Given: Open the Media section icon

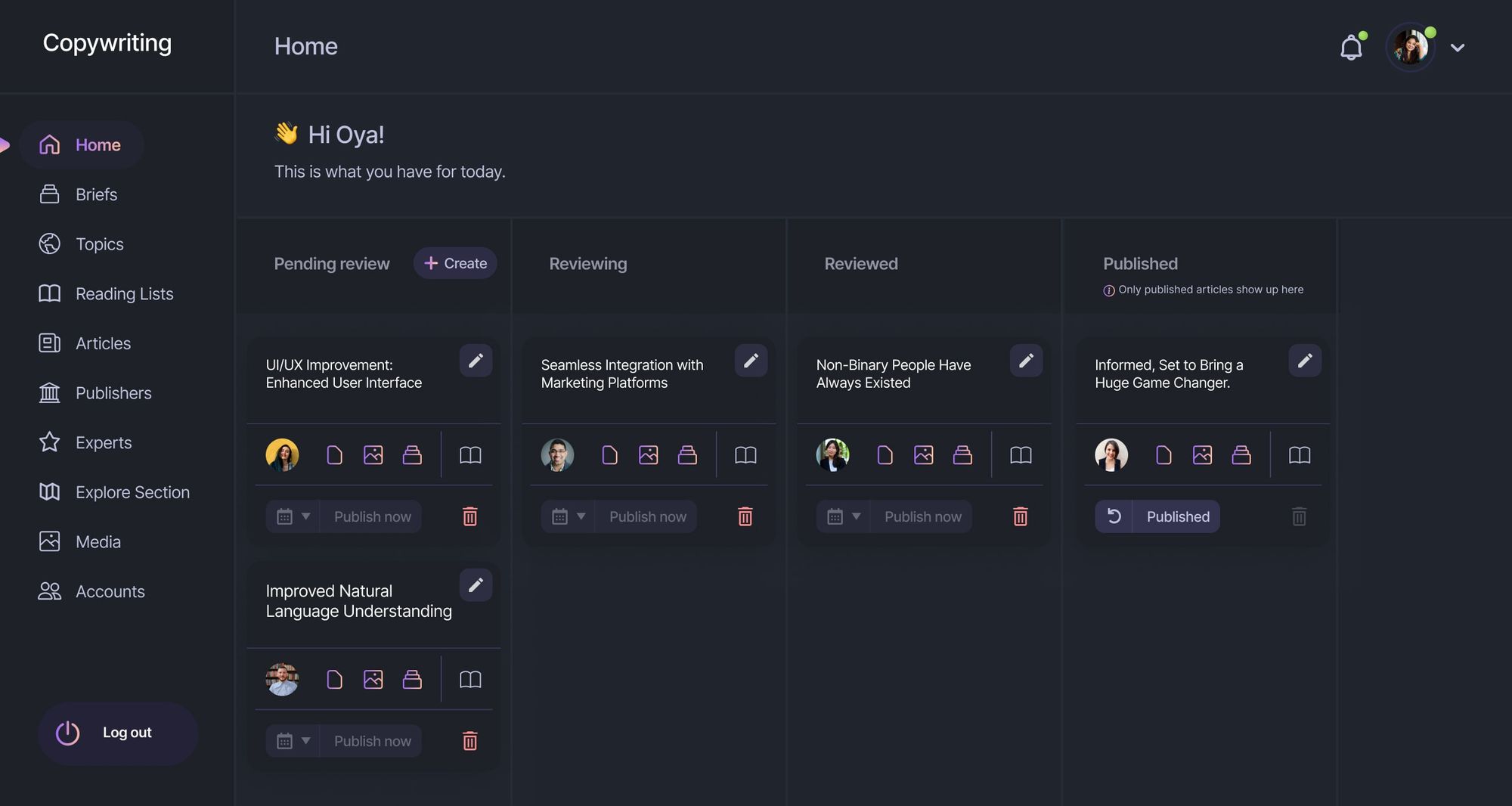Looking at the screenshot, I should tap(49, 541).
